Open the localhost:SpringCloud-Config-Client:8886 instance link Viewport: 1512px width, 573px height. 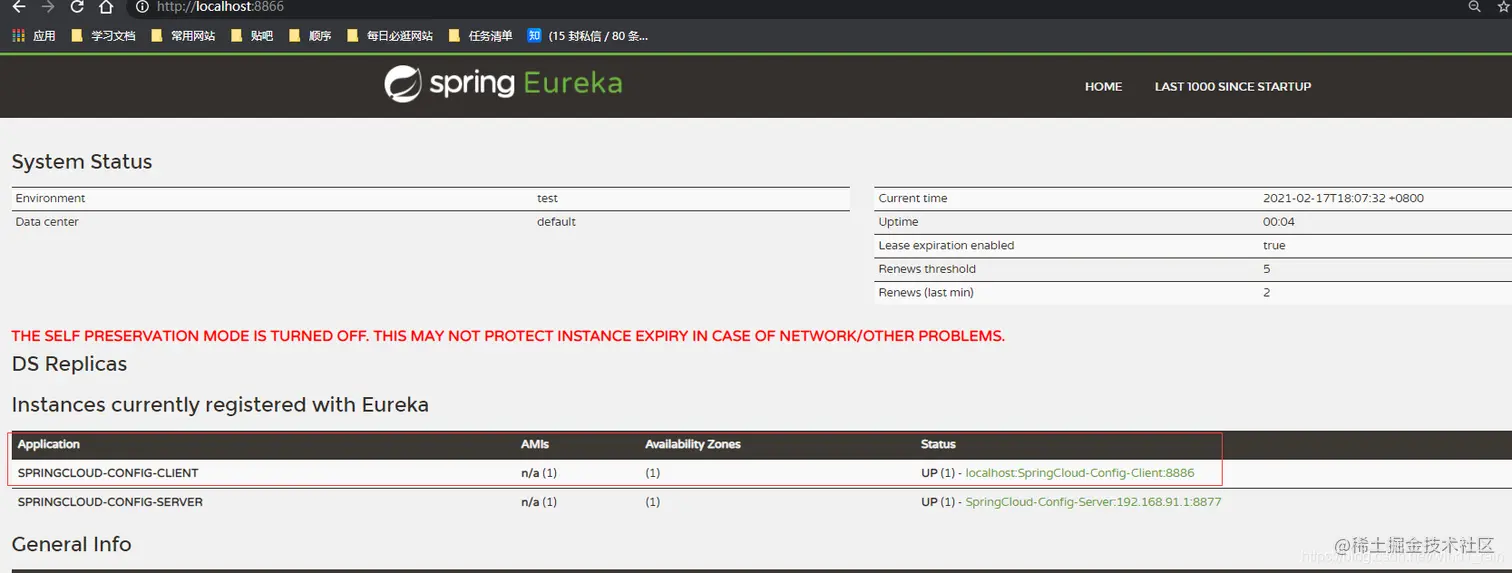coord(1080,473)
